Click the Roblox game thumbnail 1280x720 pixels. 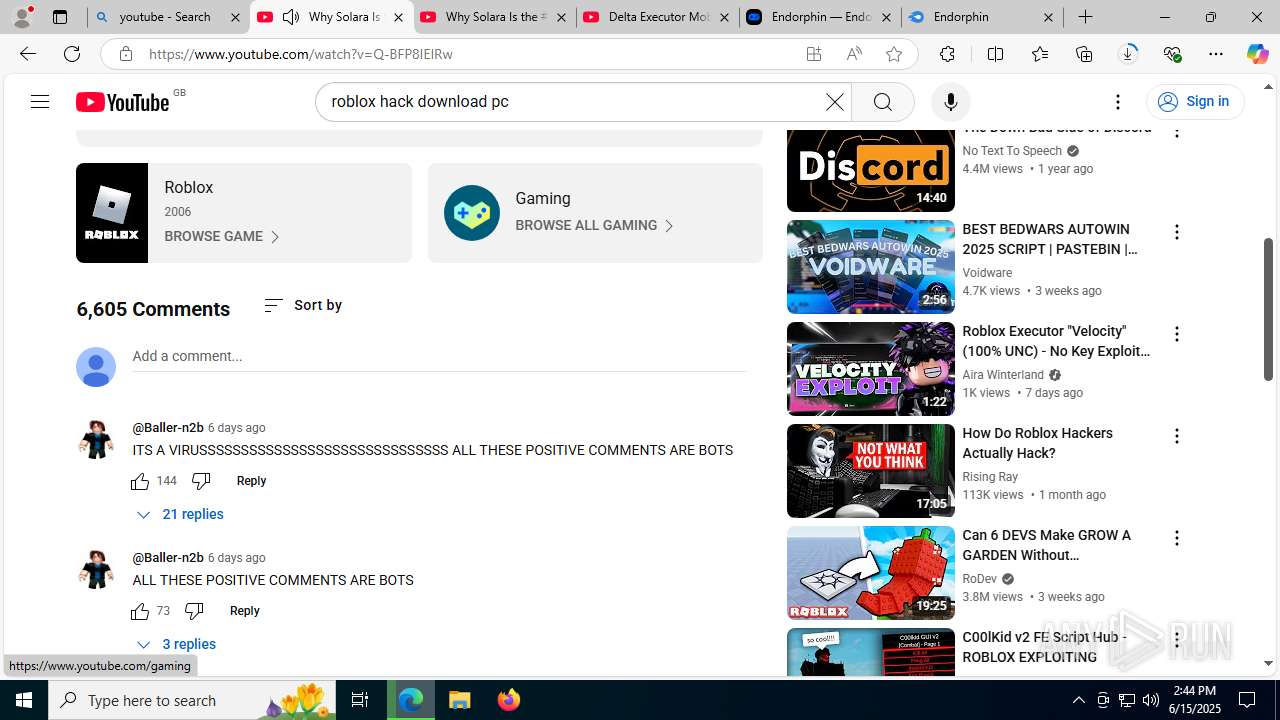(112, 213)
